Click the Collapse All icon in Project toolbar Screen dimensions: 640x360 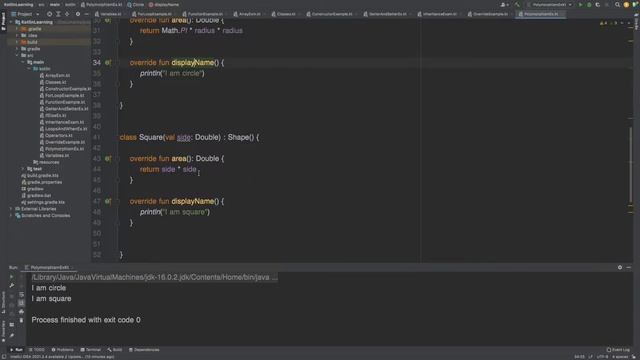67,14
